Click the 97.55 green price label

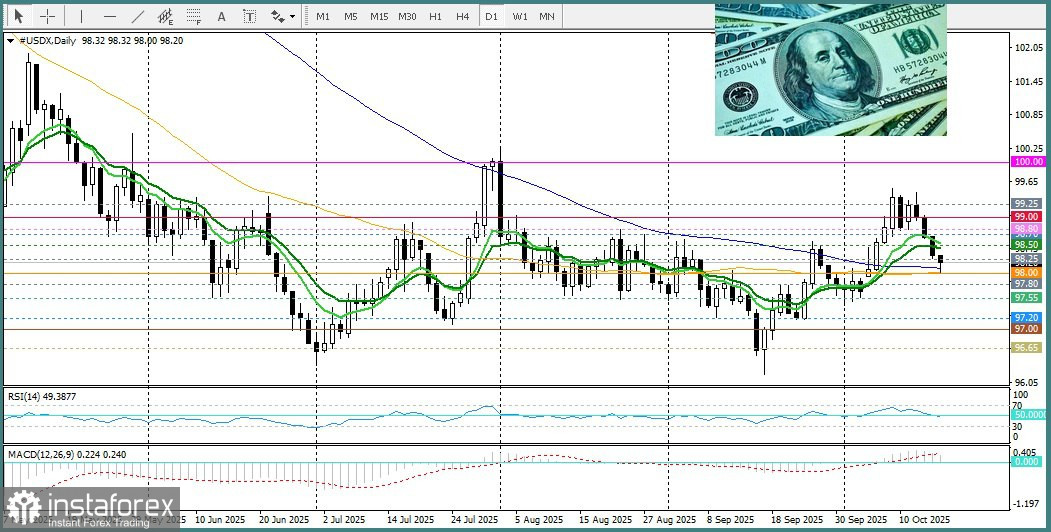pos(1028,297)
